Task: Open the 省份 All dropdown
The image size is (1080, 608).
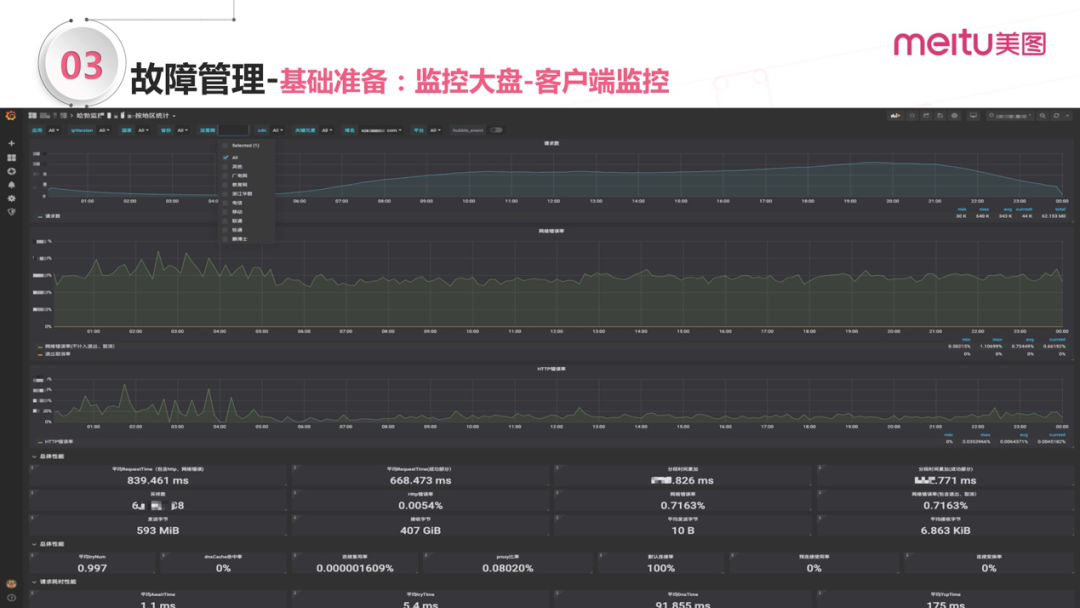Action: click(x=183, y=130)
